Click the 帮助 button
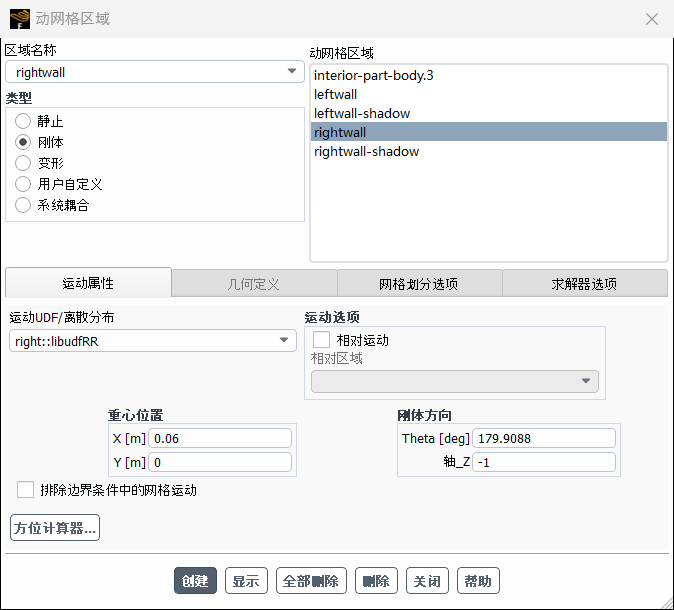Image resolution: width=674 pixels, height=610 pixels. pyautogui.click(x=478, y=581)
